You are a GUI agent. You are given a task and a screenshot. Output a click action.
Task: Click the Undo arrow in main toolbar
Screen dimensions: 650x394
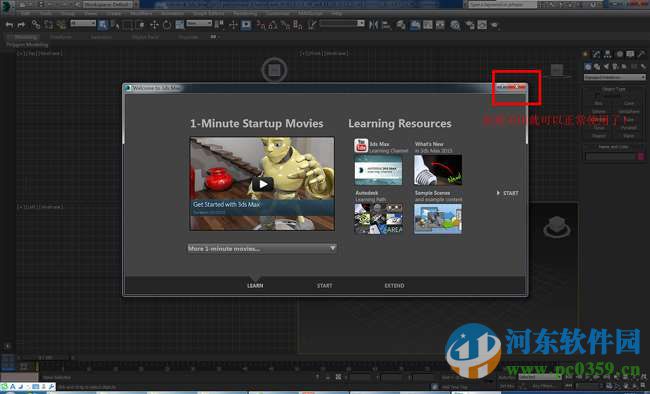9,25
